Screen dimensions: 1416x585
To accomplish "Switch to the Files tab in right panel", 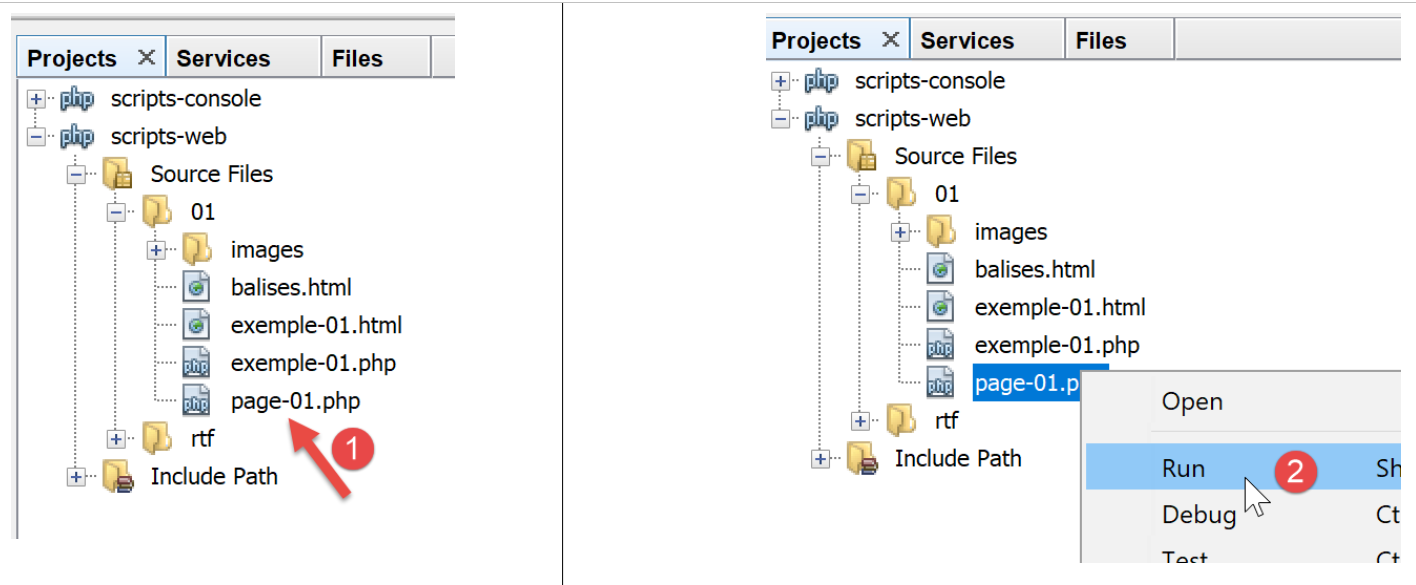I will [1100, 41].
